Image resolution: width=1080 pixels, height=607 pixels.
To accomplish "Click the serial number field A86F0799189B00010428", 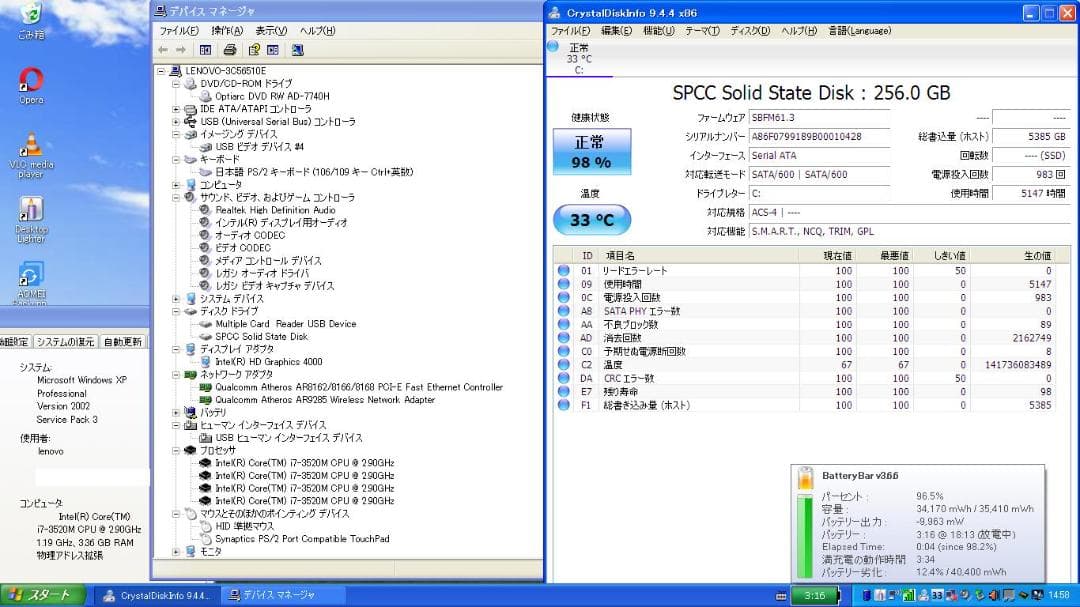I will (x=820, y=136).
